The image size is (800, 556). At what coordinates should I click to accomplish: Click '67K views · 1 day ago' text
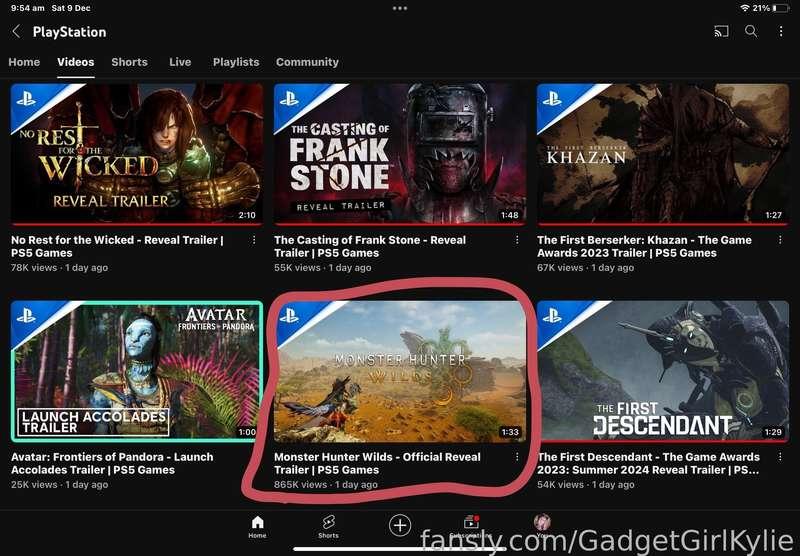(585, 267)
